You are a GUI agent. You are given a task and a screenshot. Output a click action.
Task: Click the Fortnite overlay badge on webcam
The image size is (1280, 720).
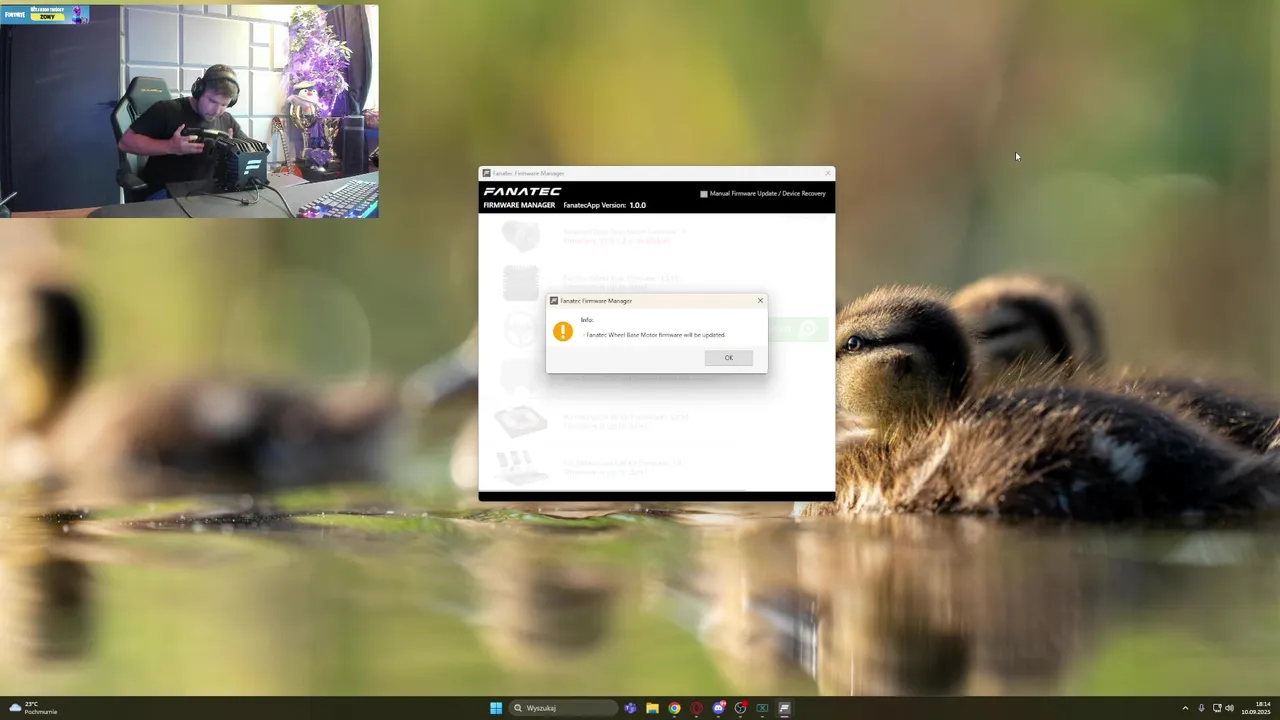pyautogui.click(x=46, y=13)
